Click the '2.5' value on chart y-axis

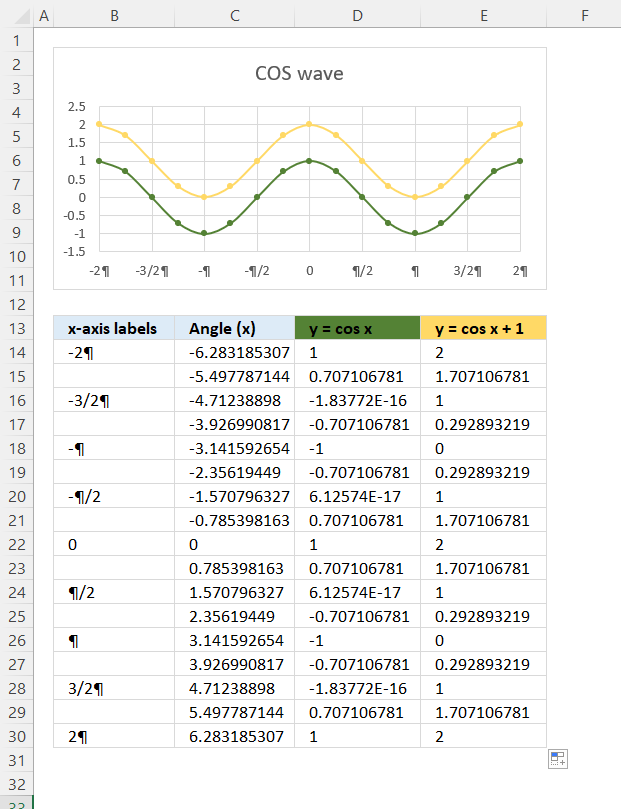[x=76, y=107]
